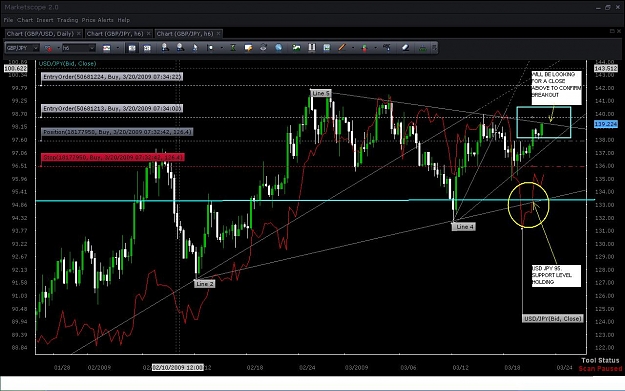Click the text label tool icon left of the eraser
625x391 pixels.
(387, 48)
